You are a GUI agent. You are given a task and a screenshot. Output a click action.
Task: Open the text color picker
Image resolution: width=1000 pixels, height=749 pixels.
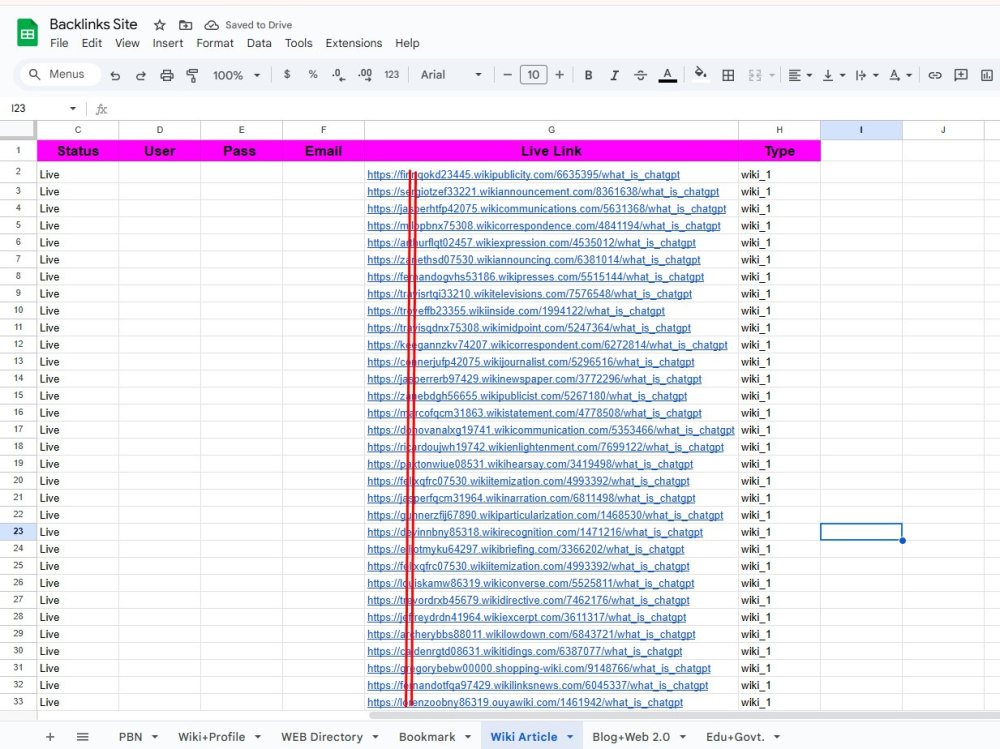coord(667,75)
